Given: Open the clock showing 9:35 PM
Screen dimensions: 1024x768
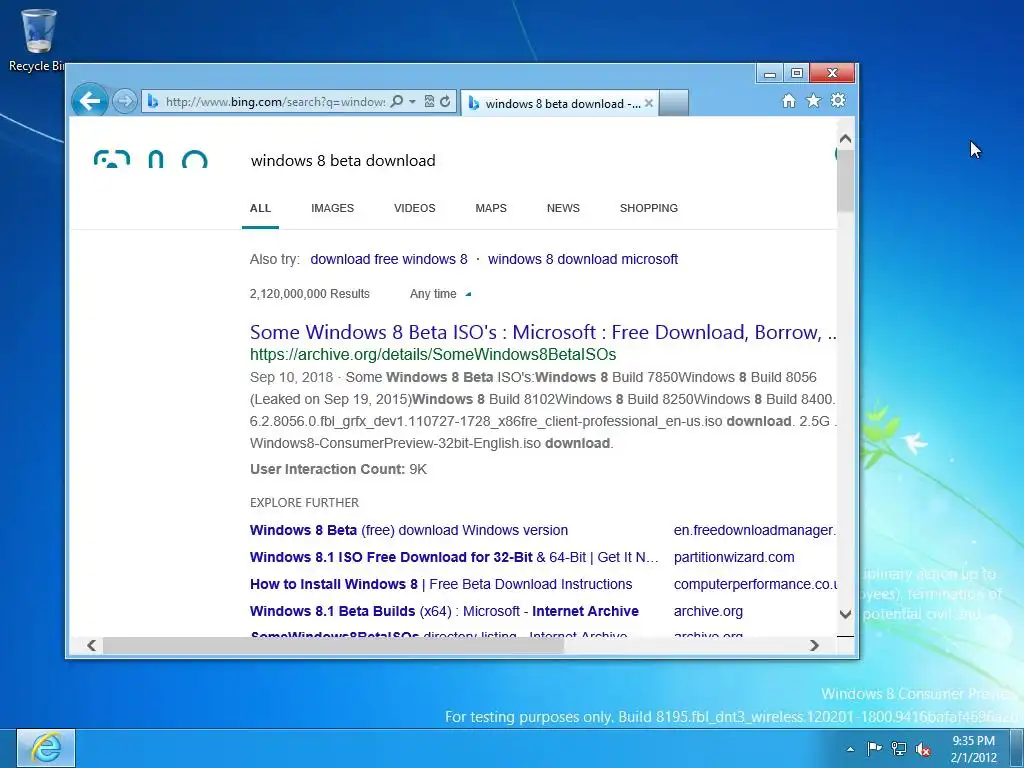Looking at the screenshot, I should tap(974, 749).
